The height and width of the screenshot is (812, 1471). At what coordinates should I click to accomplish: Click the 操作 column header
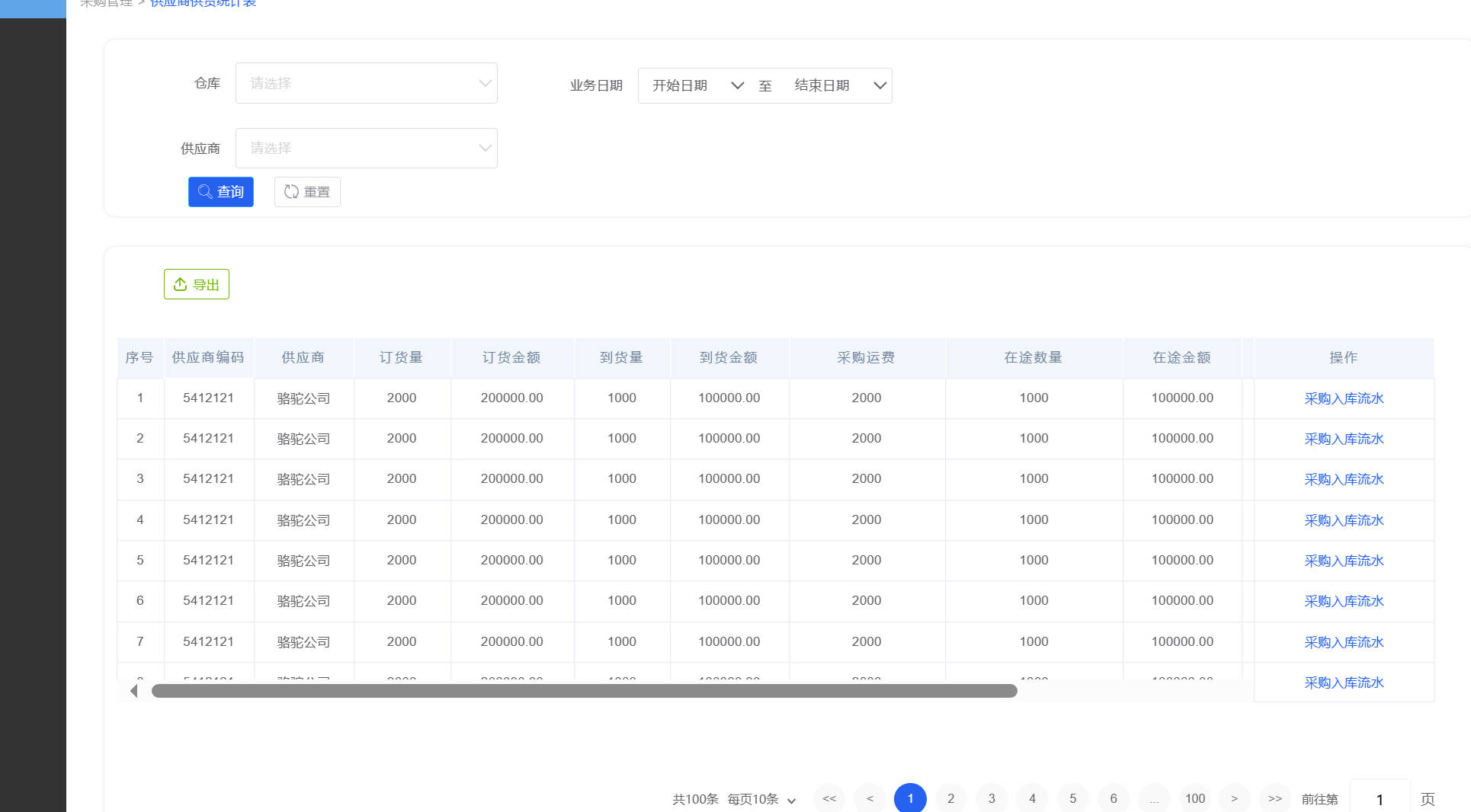pyautogui.click(x=1344, y=357)
